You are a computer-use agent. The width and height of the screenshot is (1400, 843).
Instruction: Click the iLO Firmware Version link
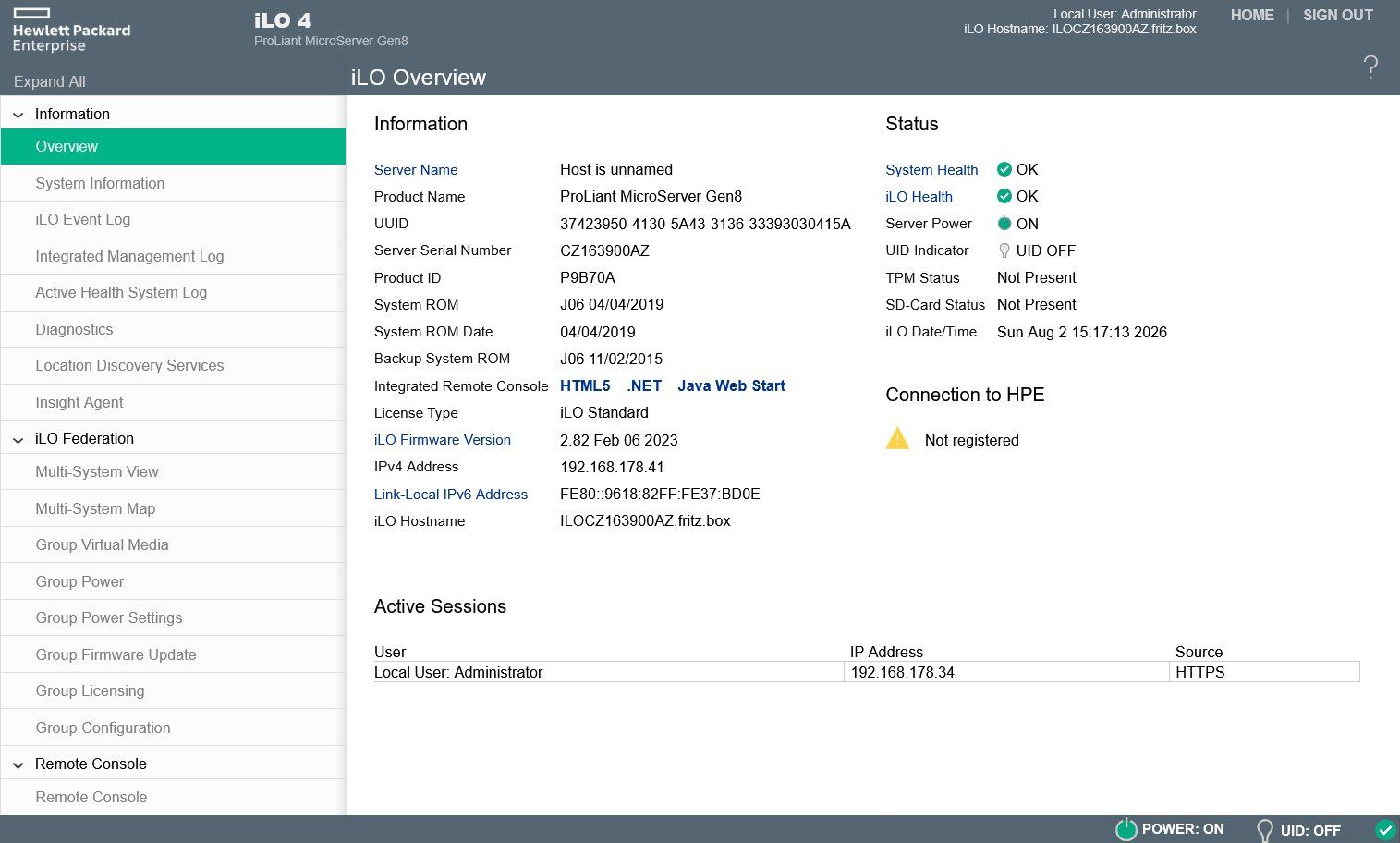coord(443,440)
